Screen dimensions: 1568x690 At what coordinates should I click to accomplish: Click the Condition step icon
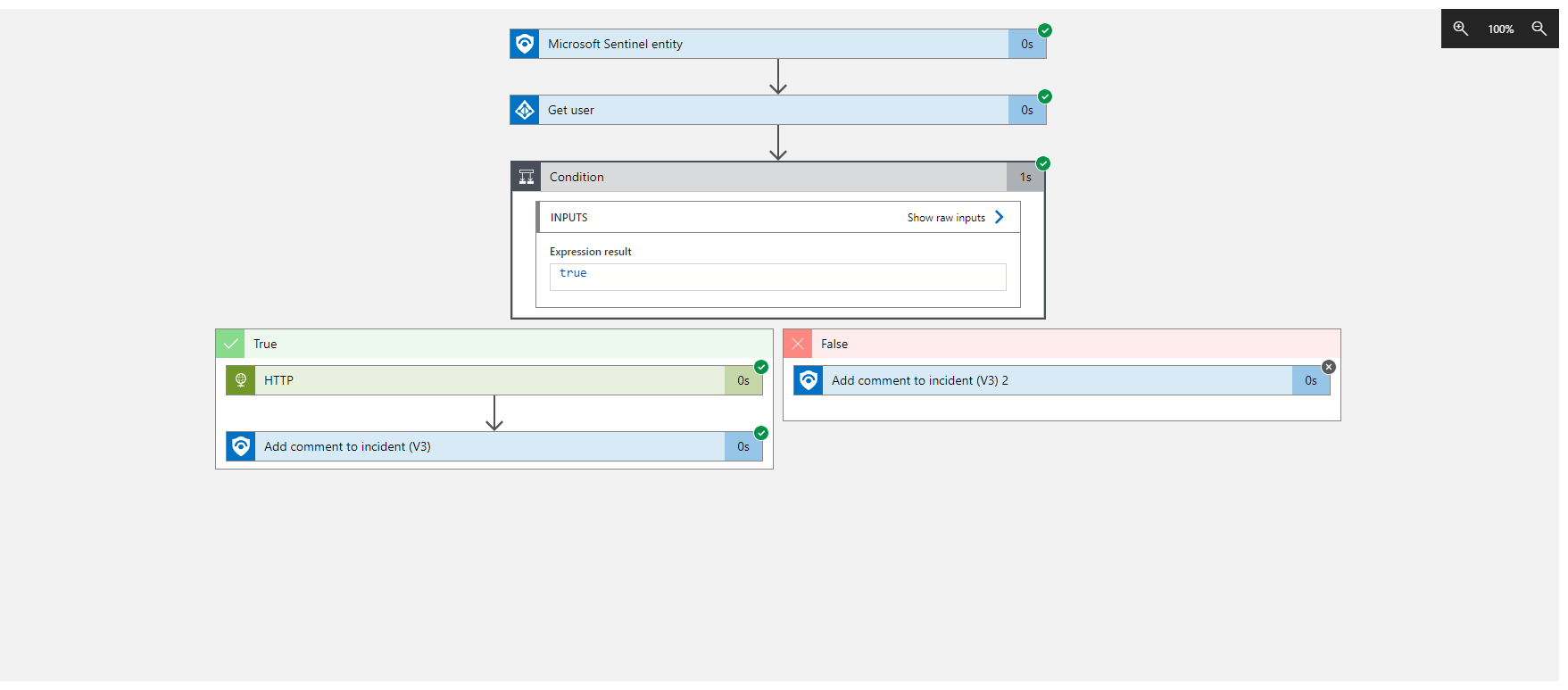(x=527, y=177)
